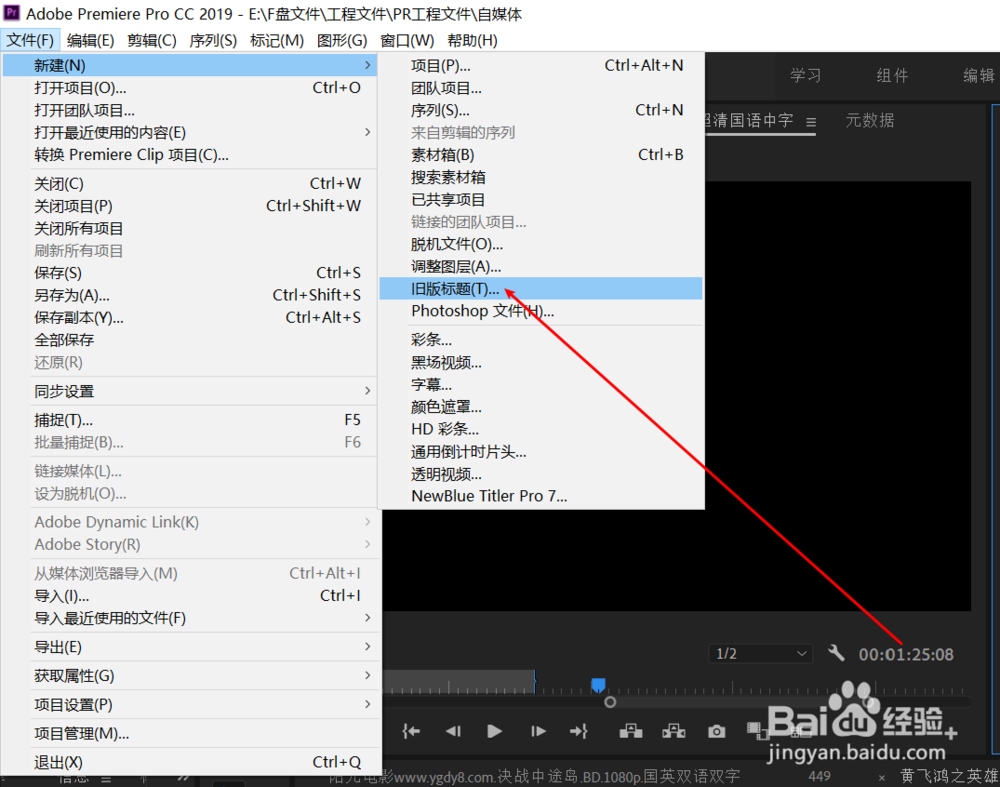Choose 退出(X) to quit Premiere

pos(190,762)
